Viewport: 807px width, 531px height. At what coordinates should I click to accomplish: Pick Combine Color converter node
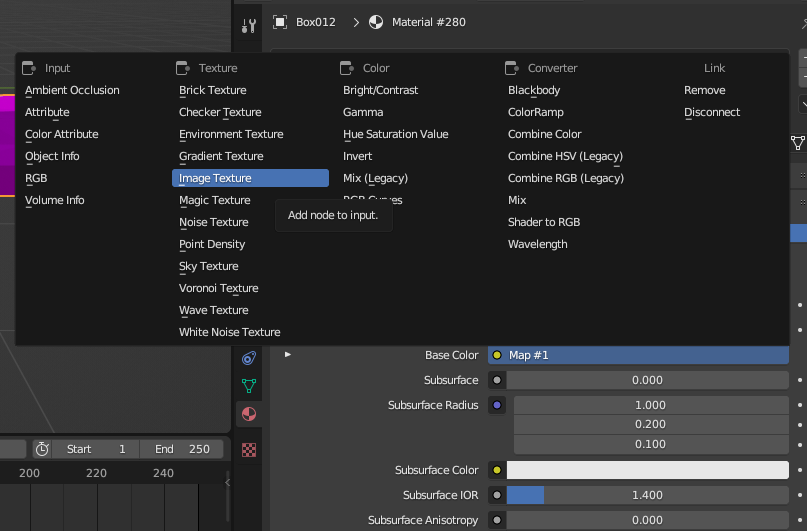(x=545, y=134)
